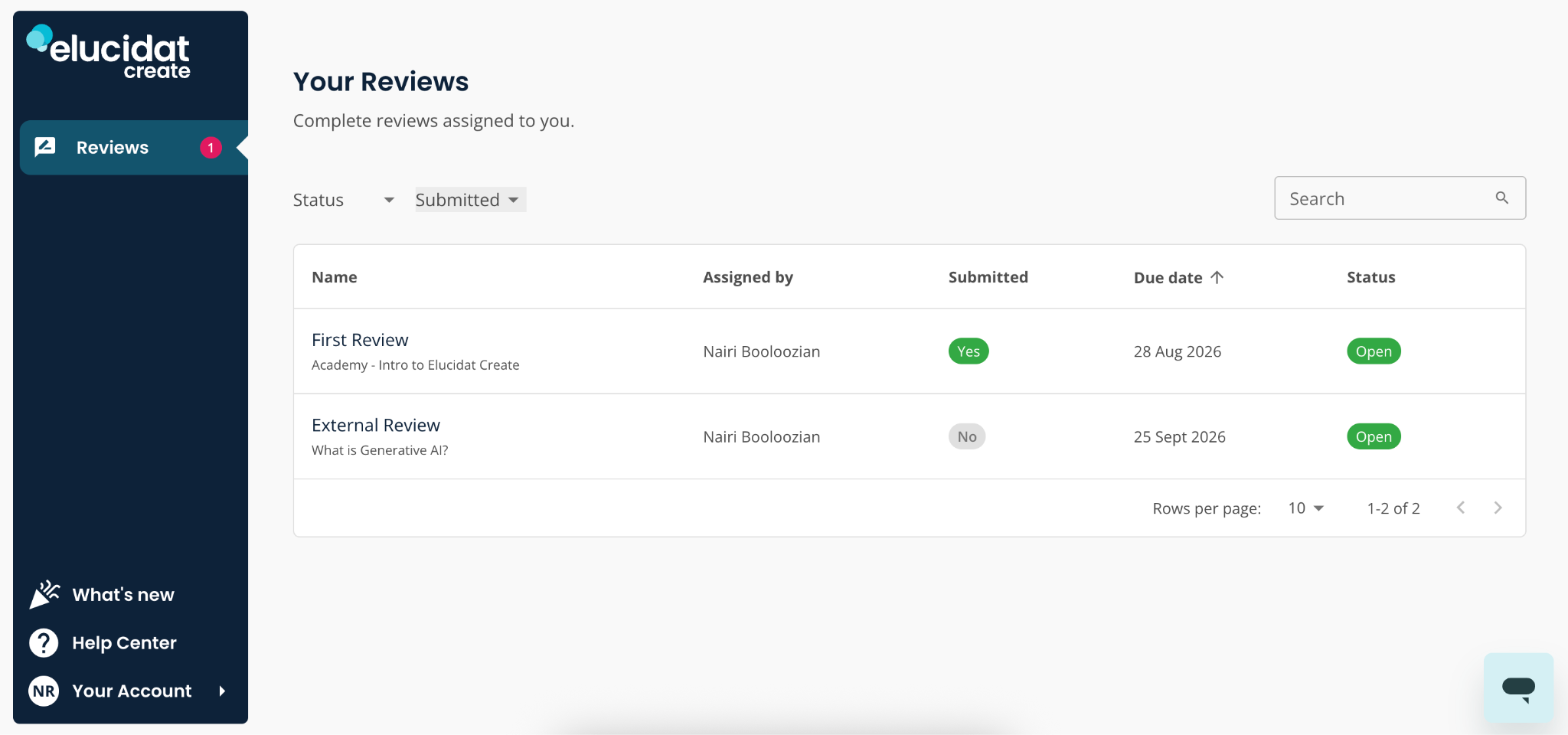The height and width of the screenshot is (735, 1568).
Task: Expand the Your Account menu arrow
Action: (x=223, y=691)
